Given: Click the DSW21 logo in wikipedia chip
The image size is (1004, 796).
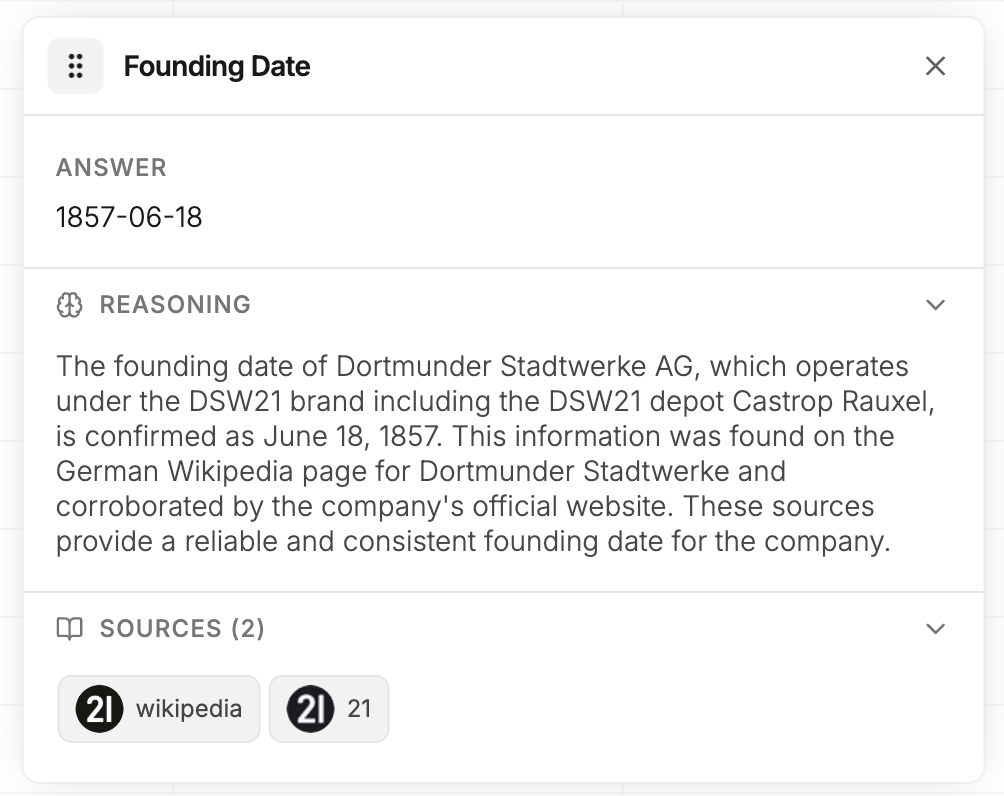Looking at the screenshot, I should coord(99,709).
